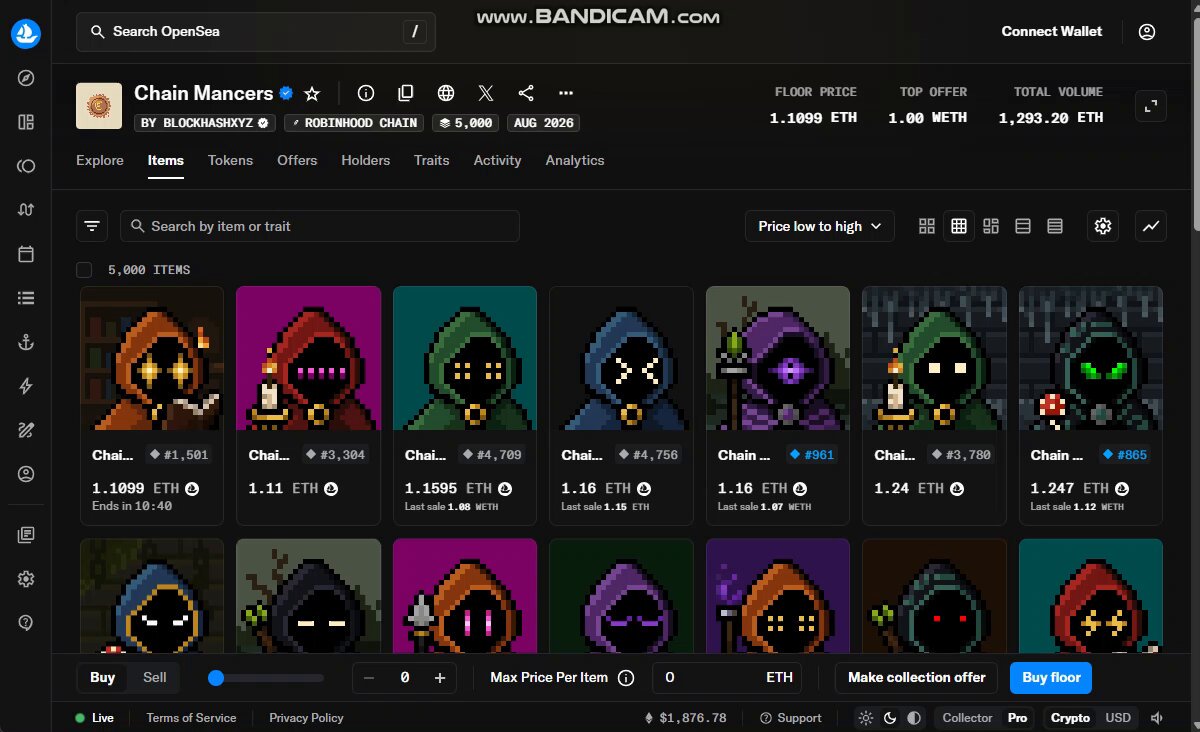Screen dimensions: 1200x732
Task: Open the filter panel icon beside search
Action: [92, 226]
